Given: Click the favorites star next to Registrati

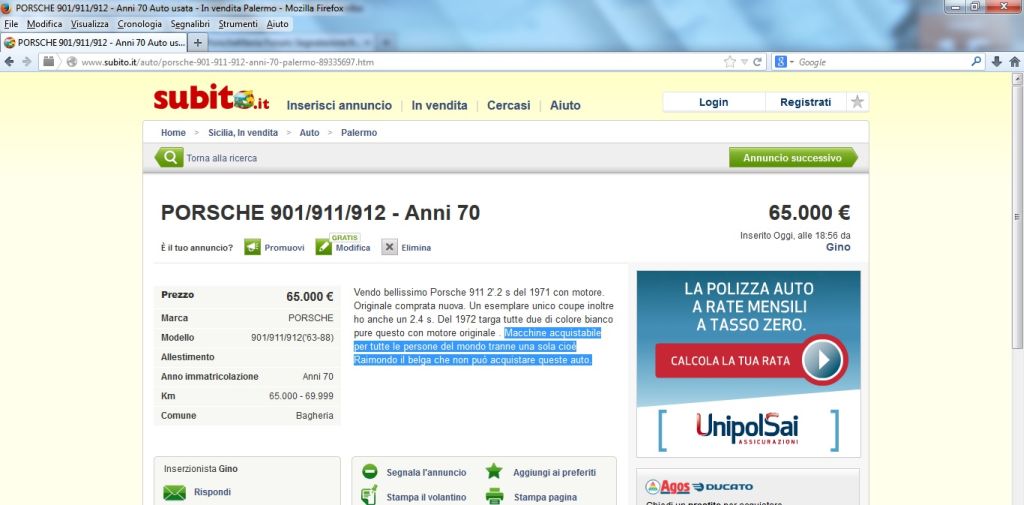Looking at the screenshot, I should coord(857,102).
